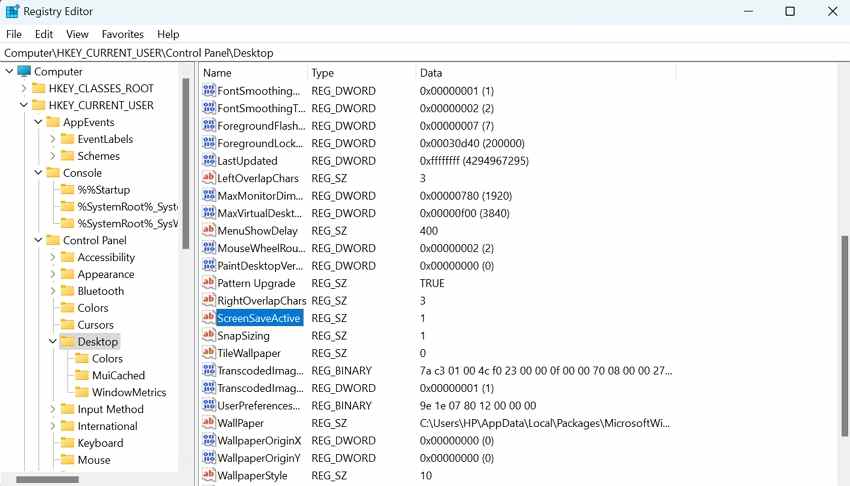Select the RightOverlapChars value
This screenshot has height=486, width=850.
coord(261,301)
